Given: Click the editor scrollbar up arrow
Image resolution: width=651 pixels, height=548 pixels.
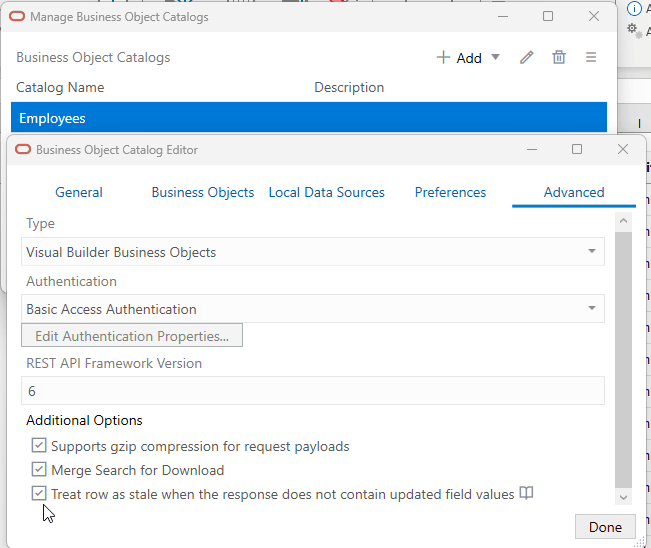Looking at the screenshot, I should pyautogui.click(x=623, y=221).
